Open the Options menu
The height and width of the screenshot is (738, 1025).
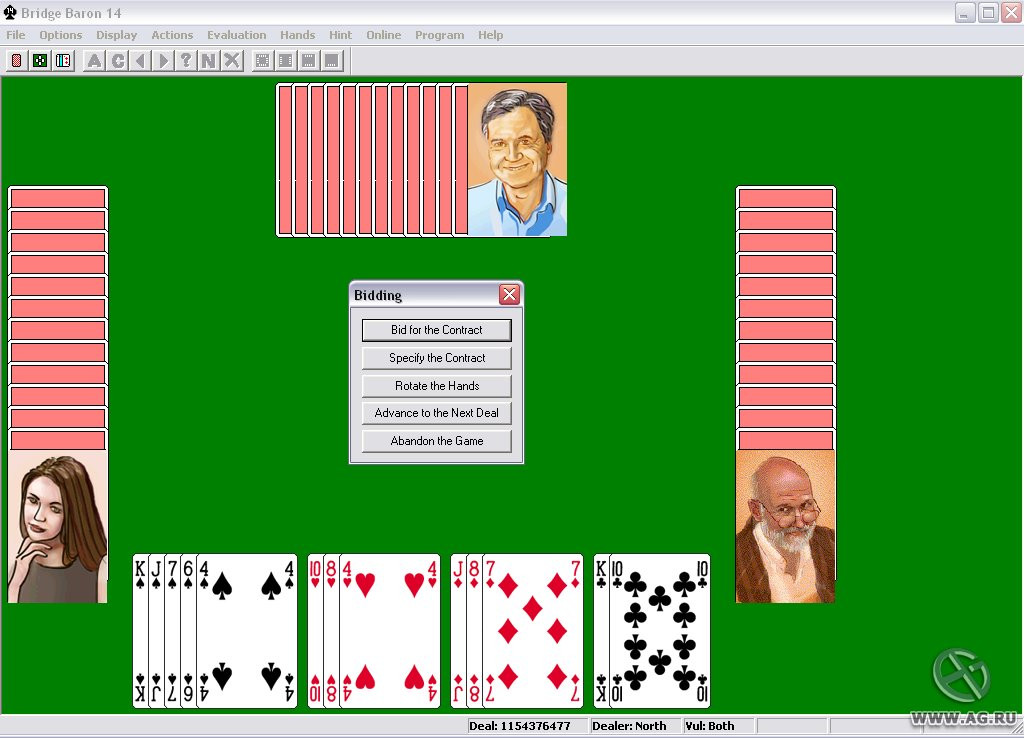(x=61, y=35)
